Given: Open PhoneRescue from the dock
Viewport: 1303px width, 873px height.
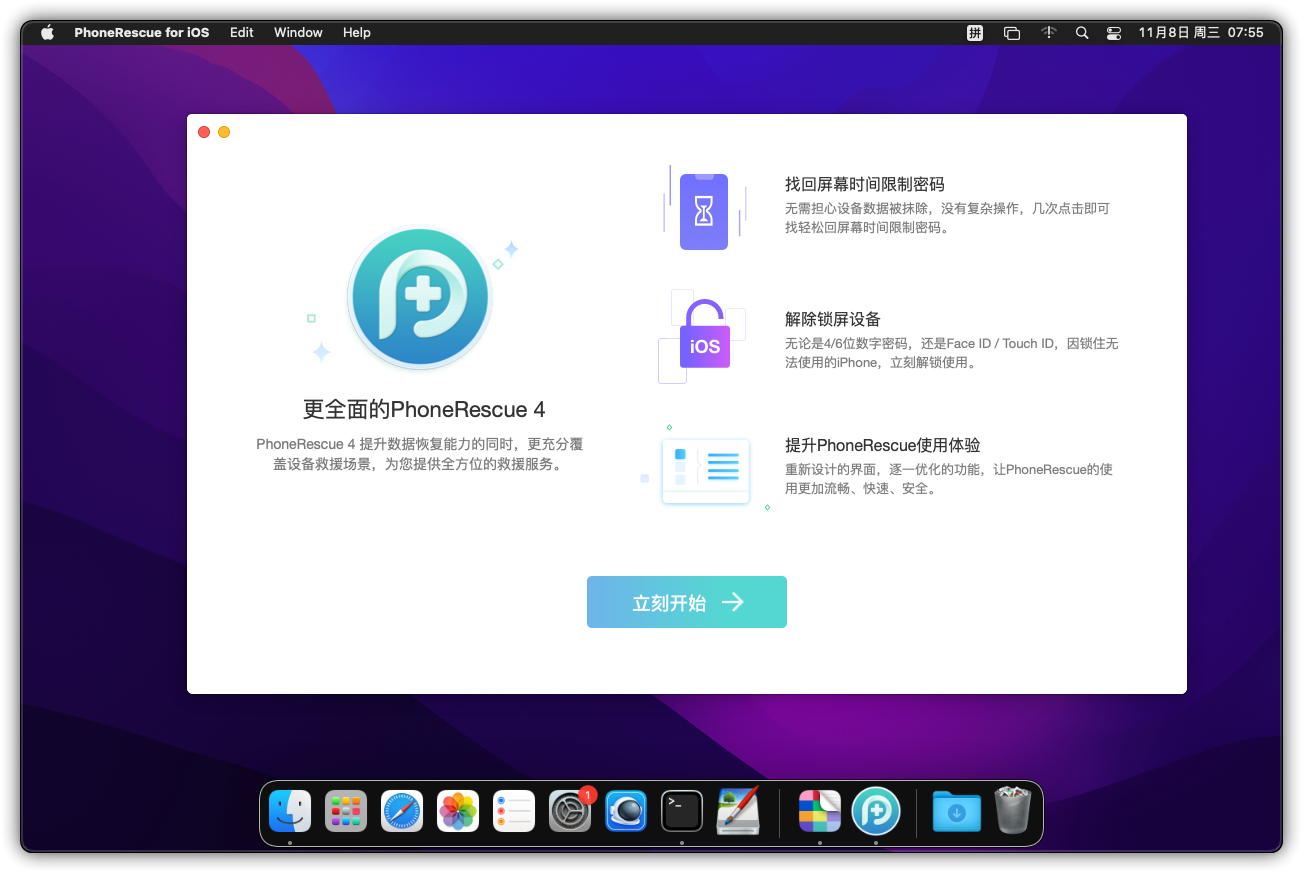Looking at the screenshot, I should tap(875, 811).
